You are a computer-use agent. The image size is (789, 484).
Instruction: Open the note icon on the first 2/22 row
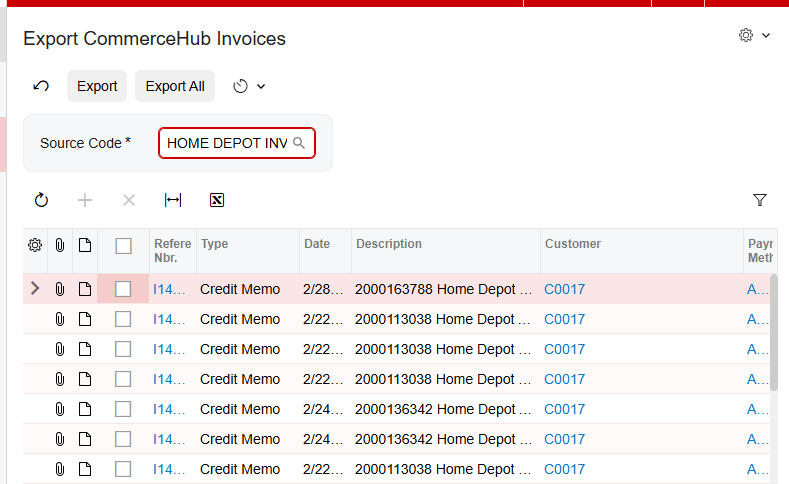coord(85,319)
